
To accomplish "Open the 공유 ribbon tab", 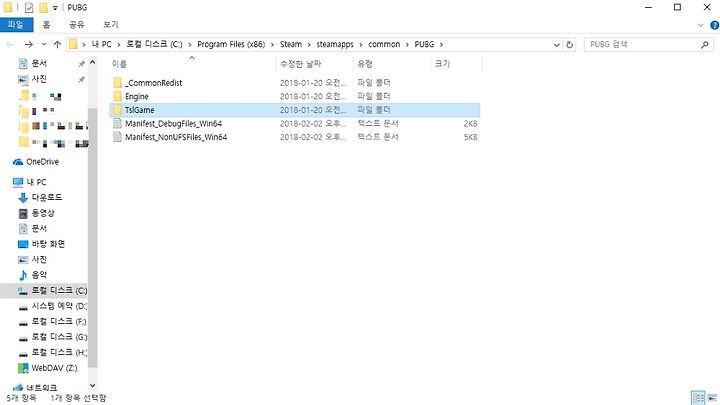I will coord(76,24).
